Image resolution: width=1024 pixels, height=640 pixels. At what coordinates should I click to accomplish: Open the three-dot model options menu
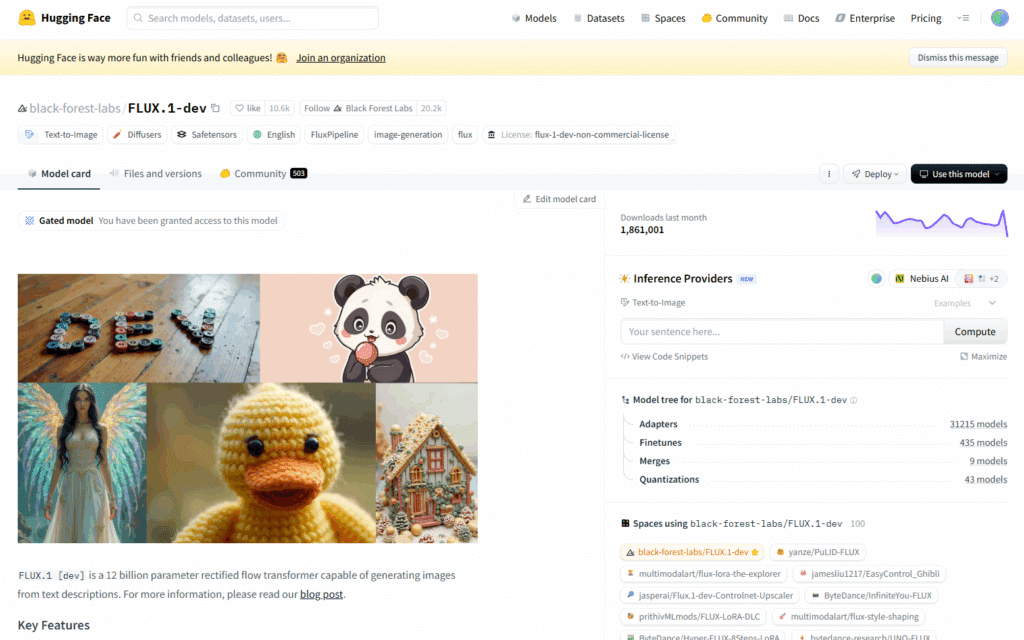[x=829, y=174]
